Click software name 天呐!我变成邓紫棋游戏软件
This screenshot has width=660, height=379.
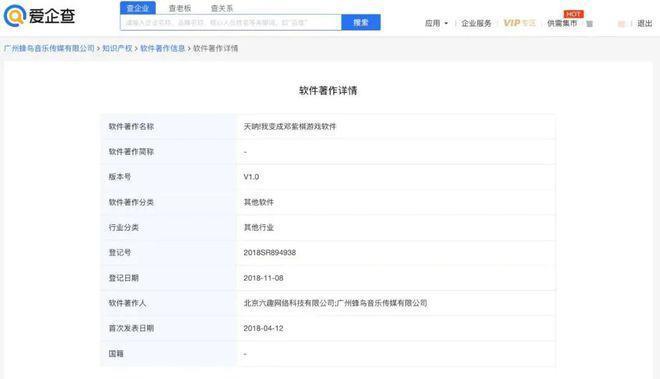click(290, 126)
